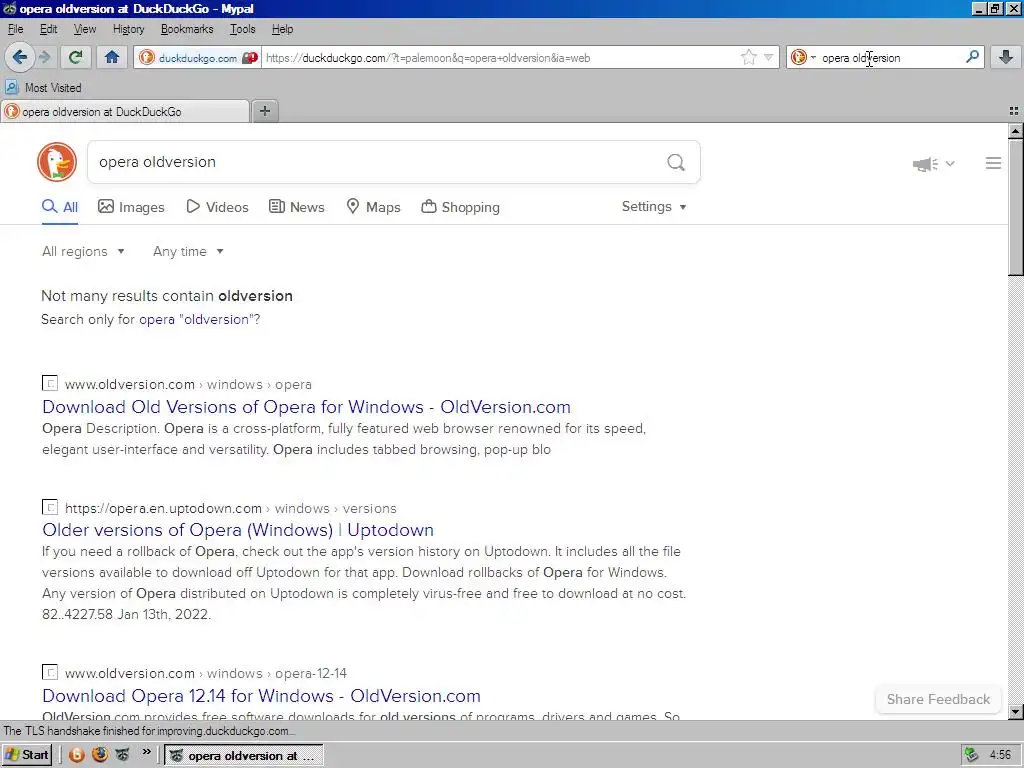Open the Home page button

coord(112,57)
